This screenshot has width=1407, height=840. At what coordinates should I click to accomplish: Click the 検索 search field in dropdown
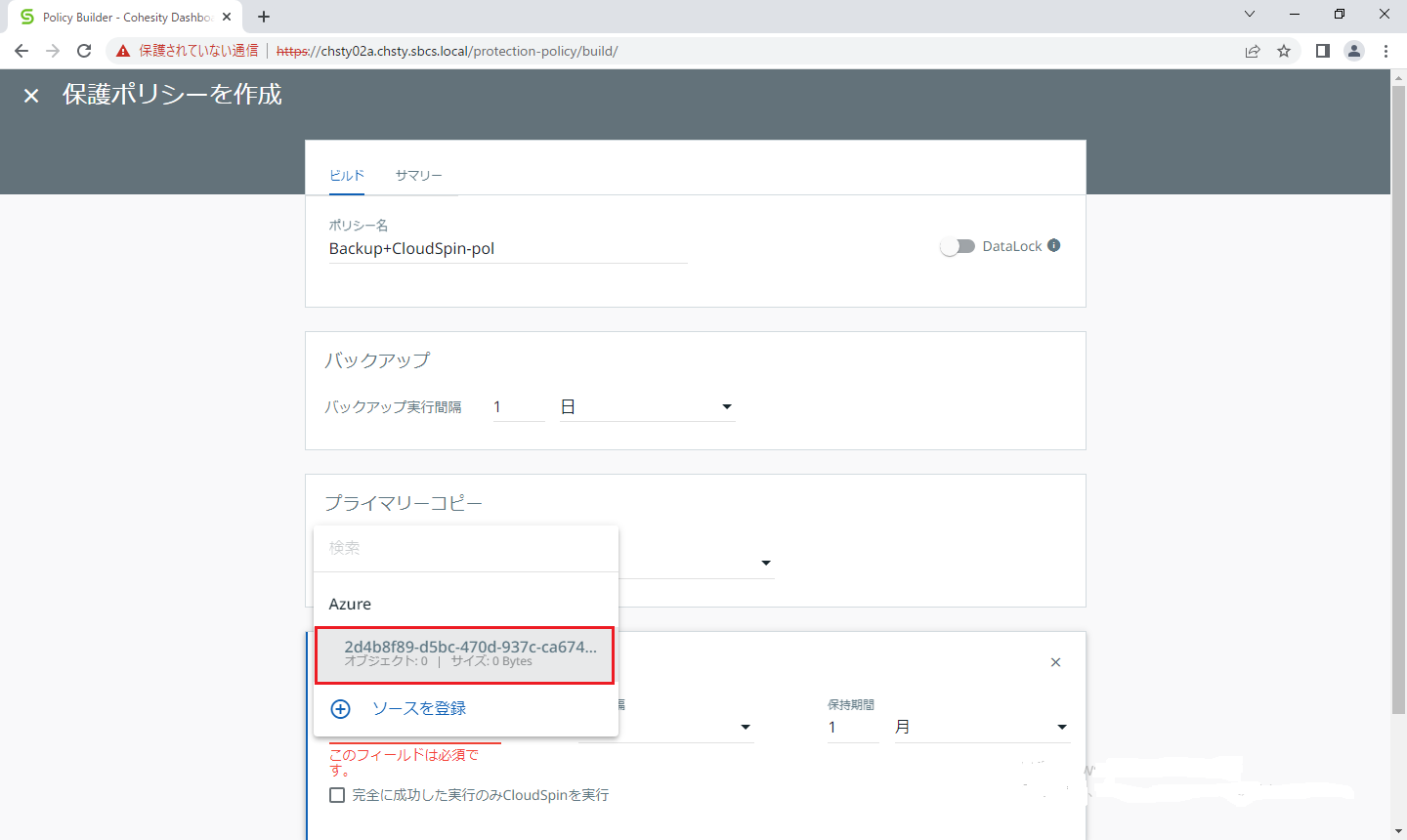point(465,548)
